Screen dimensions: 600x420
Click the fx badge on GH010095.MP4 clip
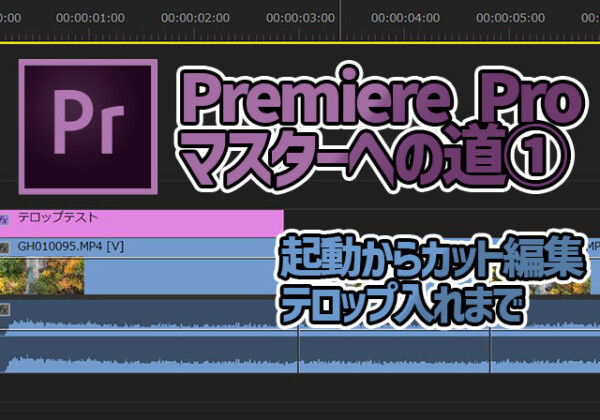click(4, 248)
